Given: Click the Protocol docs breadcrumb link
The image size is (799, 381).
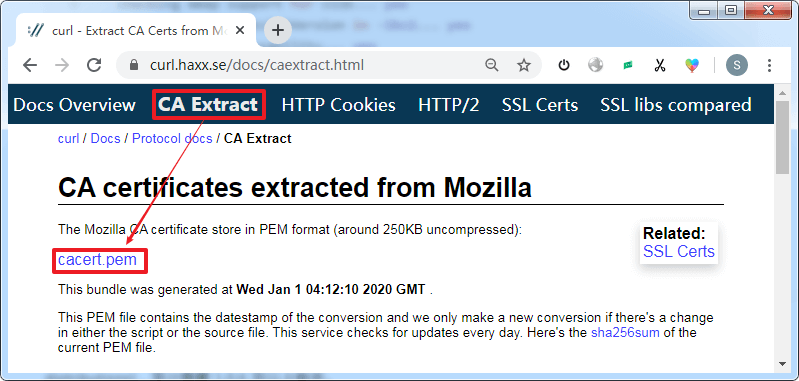Looking at the screenshot, I should tap(172, 139).
